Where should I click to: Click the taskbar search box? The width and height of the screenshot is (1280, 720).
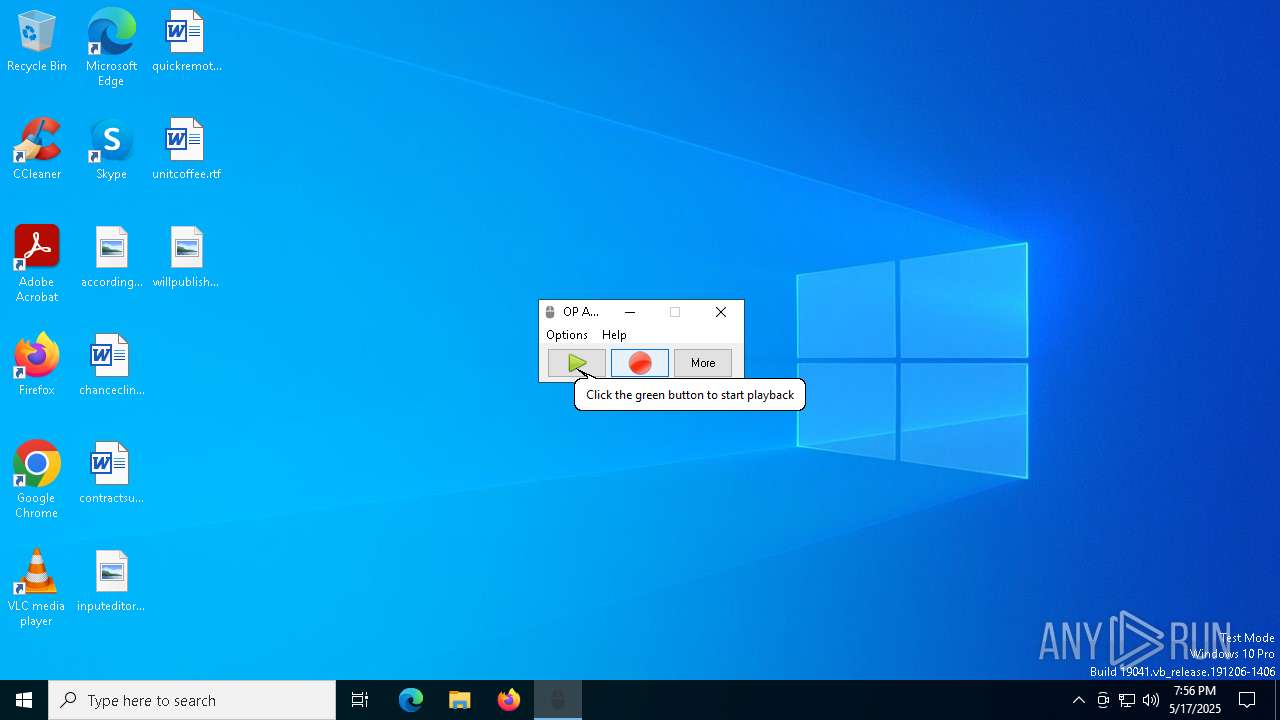click(x=192, y=700)
